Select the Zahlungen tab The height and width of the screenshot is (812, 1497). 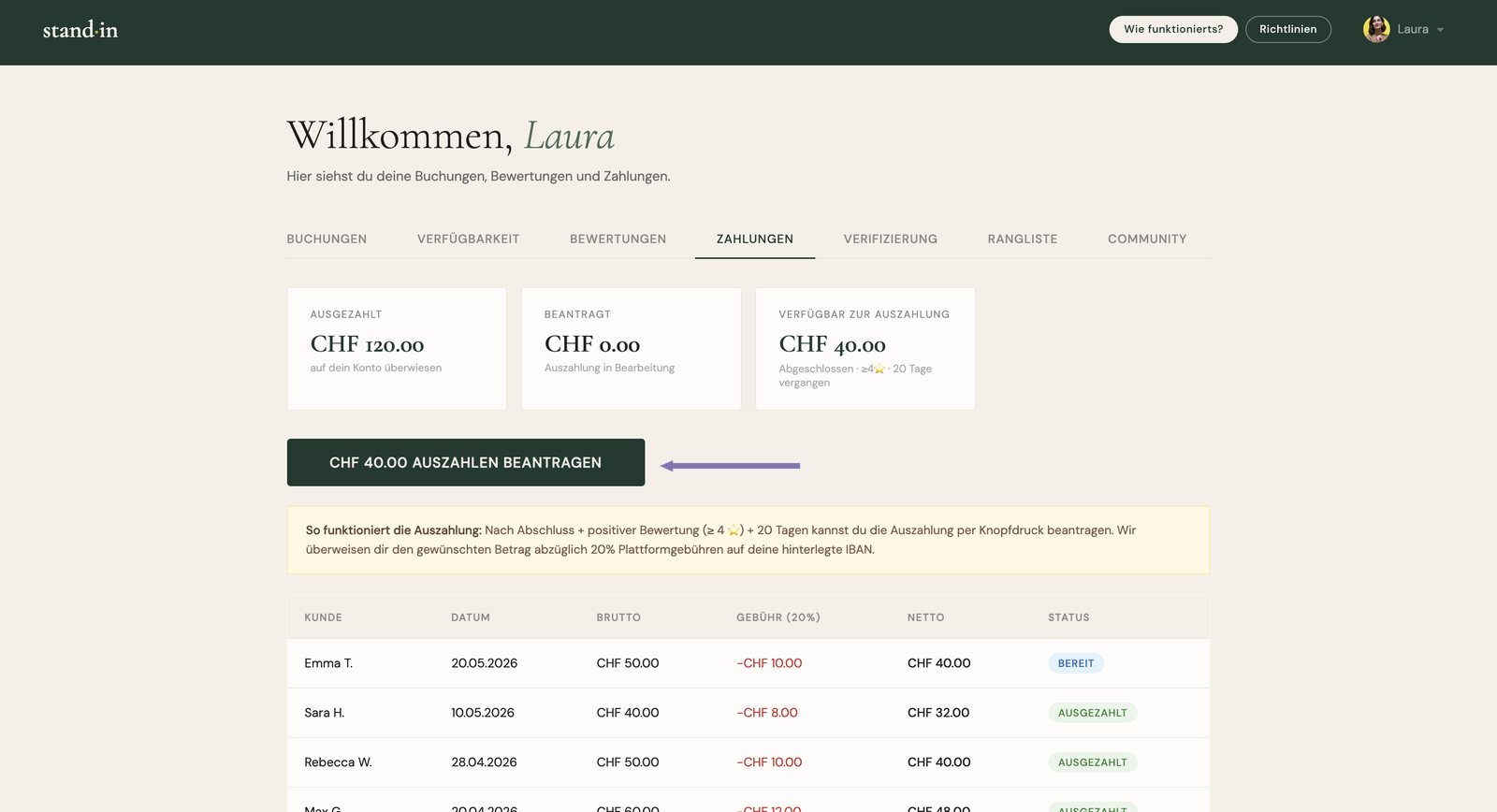coord(755,239)
